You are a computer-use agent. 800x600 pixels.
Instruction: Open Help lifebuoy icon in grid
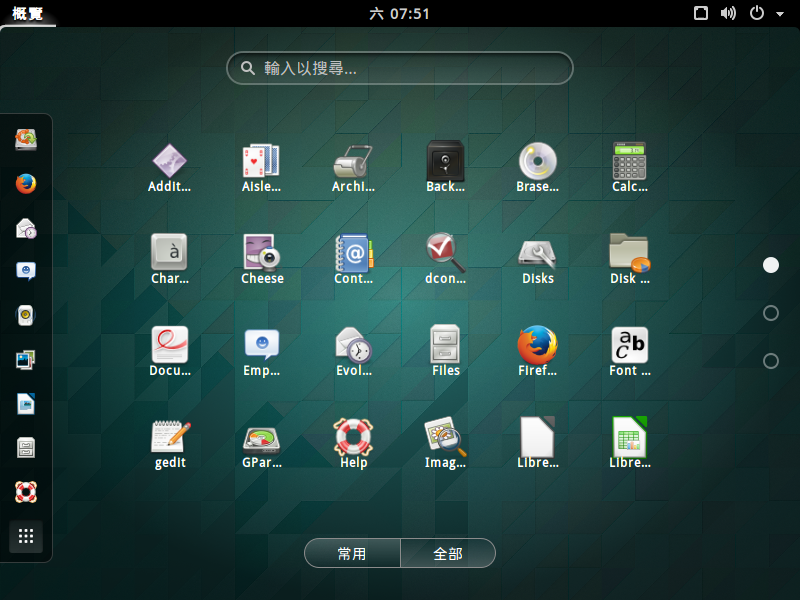[x=354, y=437]
